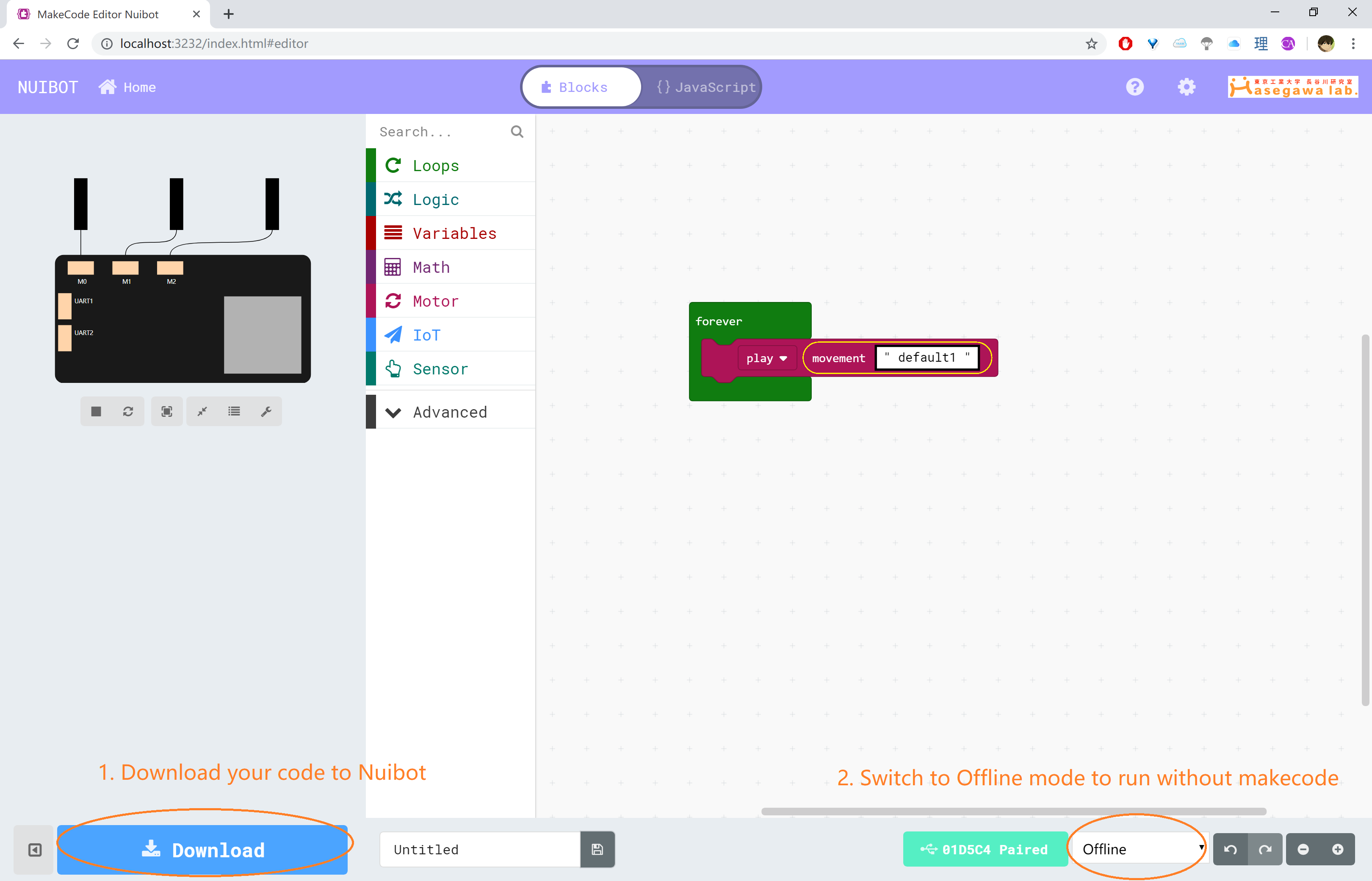This screenshot has width=1372, height=881.
Task: Open the play dropdown in block
Action: point(766,358)
